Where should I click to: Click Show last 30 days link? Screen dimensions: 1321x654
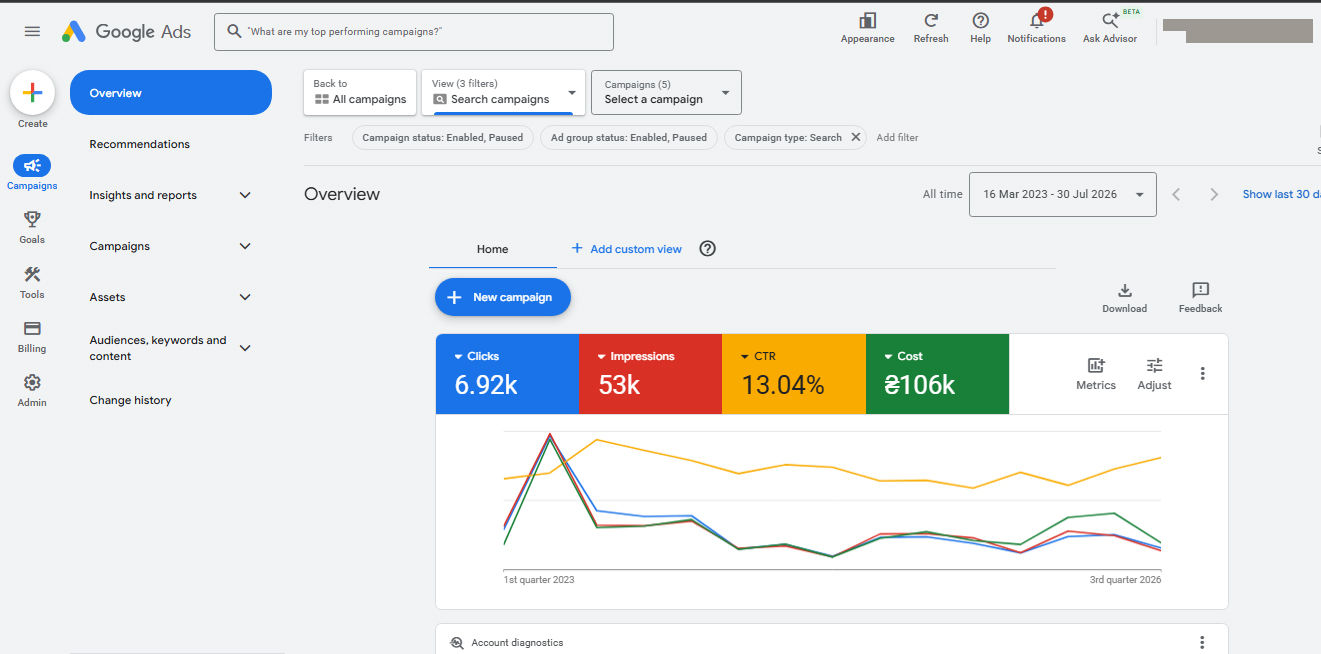(x=1281, y=194)
